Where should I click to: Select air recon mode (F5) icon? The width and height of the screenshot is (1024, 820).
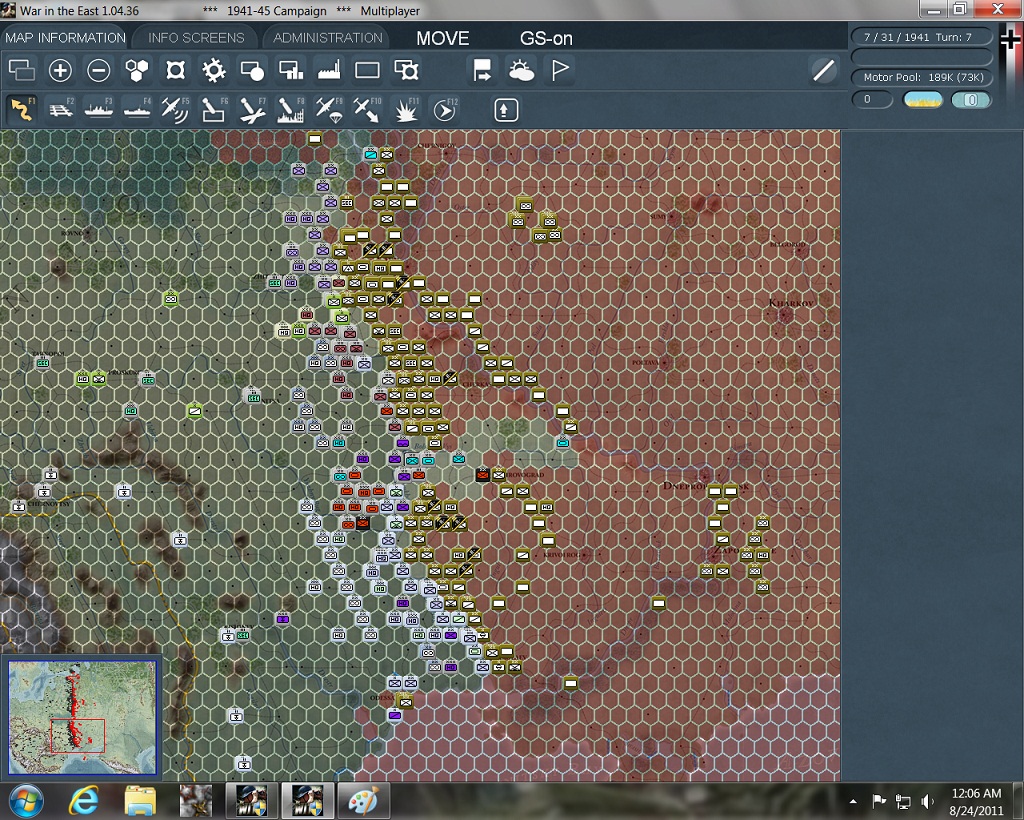(175, 110)
